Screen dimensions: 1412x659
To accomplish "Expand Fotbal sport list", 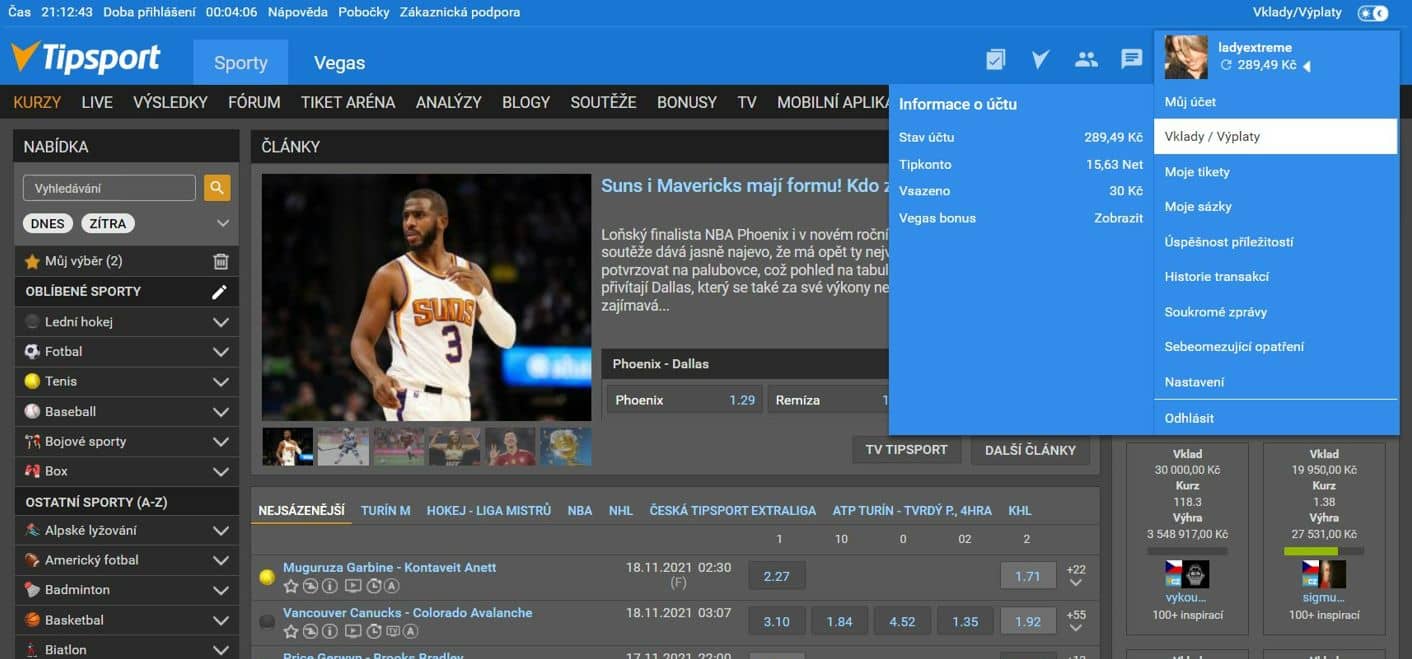I will 221,352.
